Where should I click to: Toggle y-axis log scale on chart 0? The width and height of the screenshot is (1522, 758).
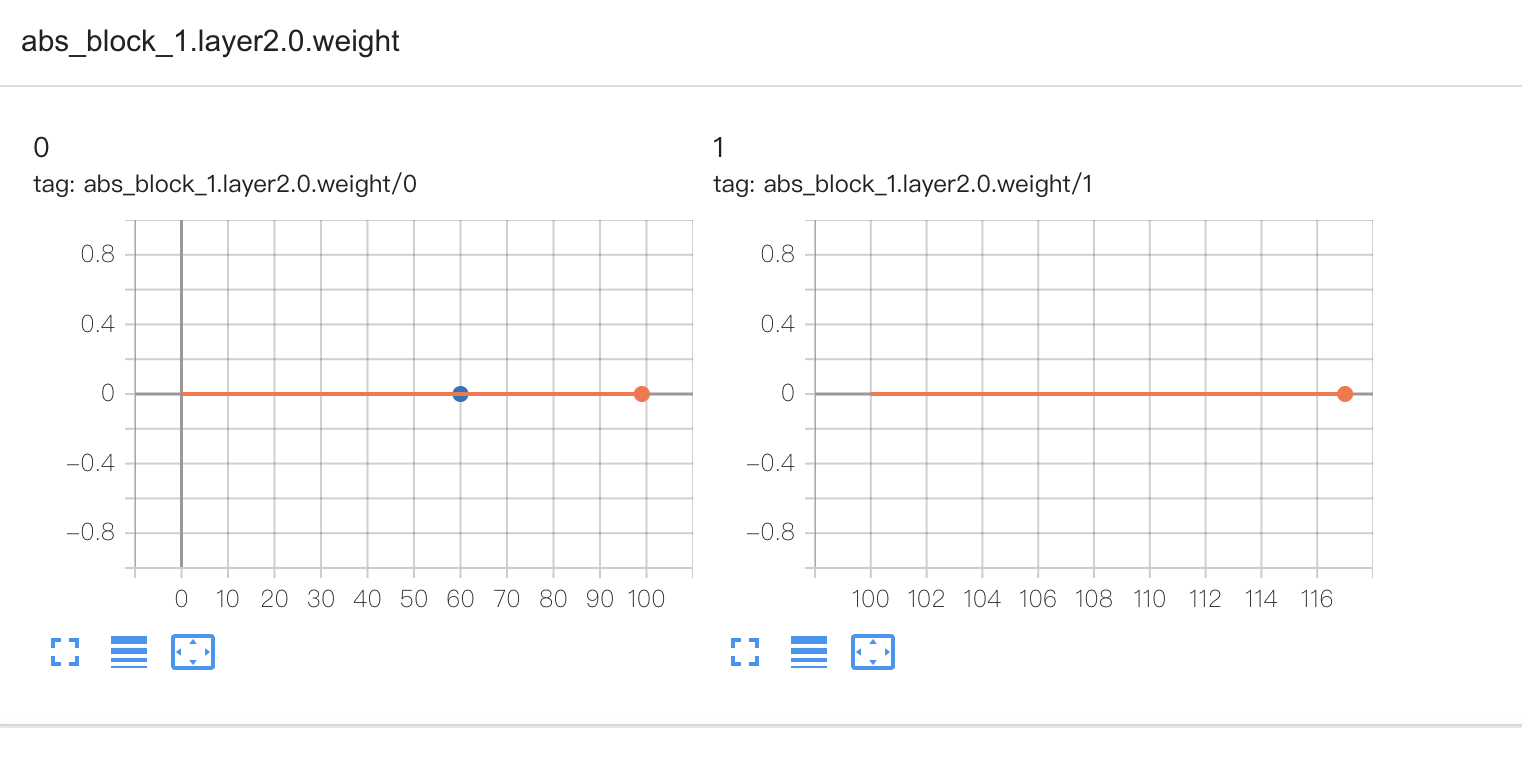click(x=129, y=652)
